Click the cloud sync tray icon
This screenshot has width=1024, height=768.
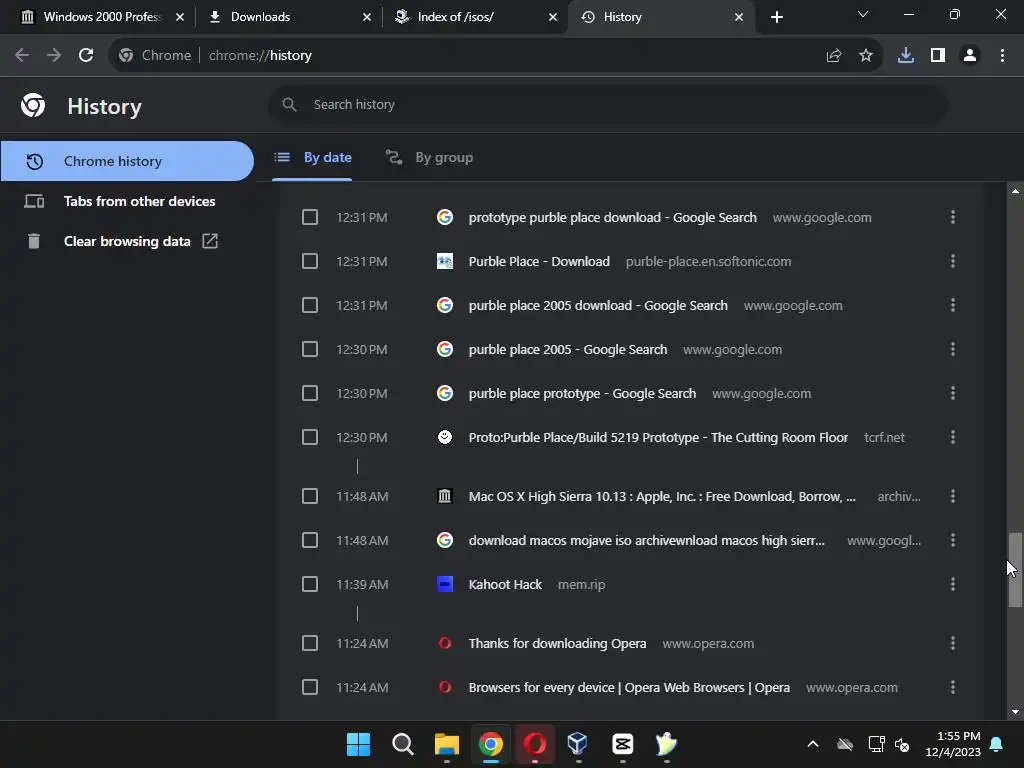844,744
